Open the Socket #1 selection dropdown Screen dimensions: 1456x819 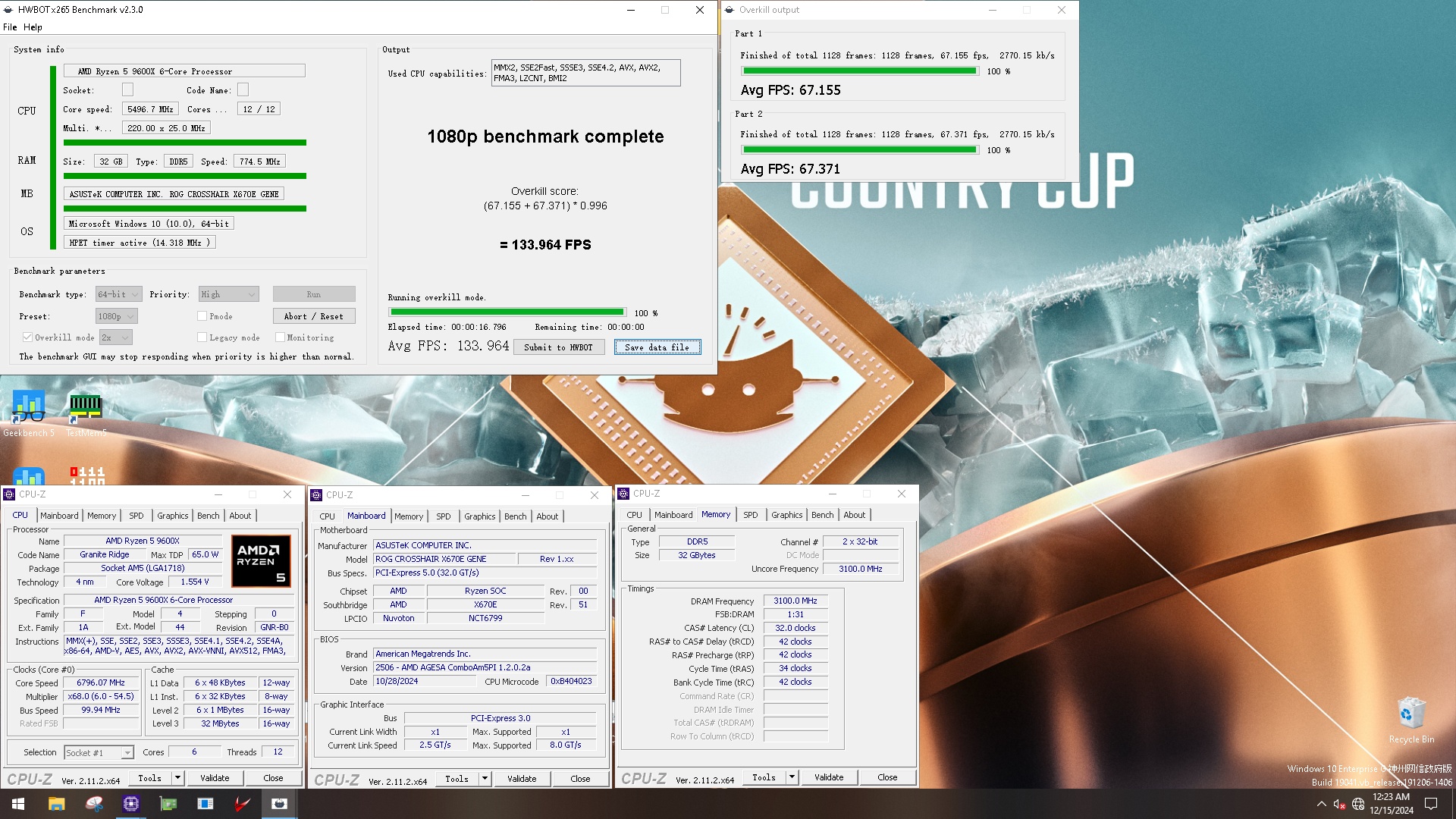(x=99, y=752)
